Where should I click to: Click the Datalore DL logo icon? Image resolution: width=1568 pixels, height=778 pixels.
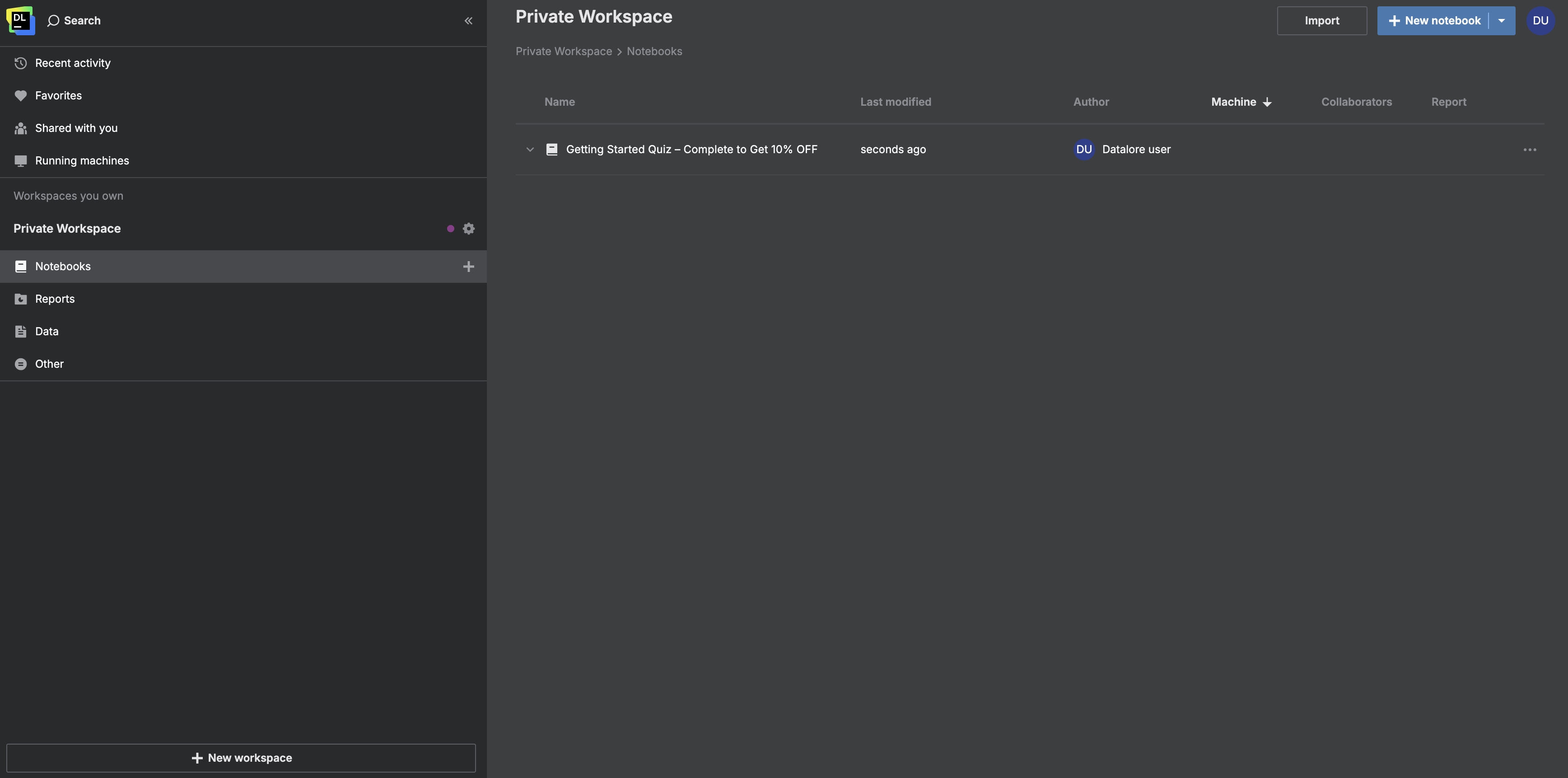[x=20, y=20]
